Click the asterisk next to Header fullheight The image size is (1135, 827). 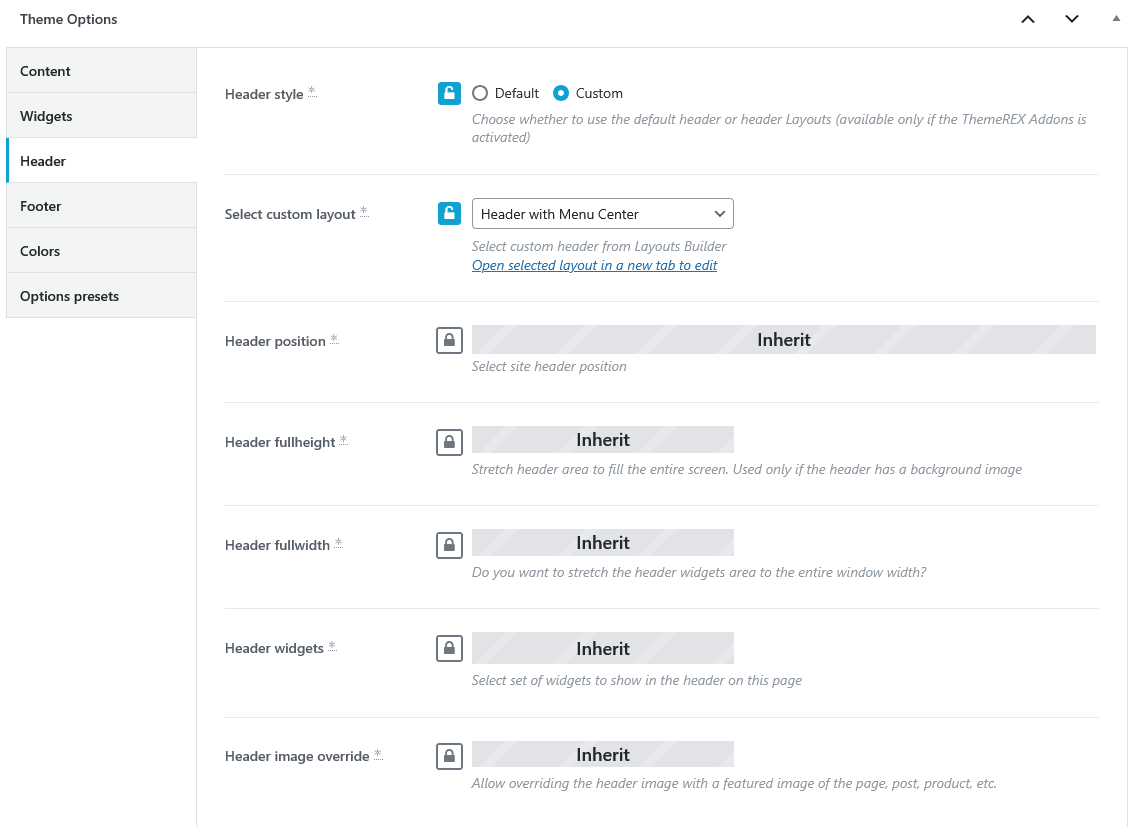coord(344,440)
